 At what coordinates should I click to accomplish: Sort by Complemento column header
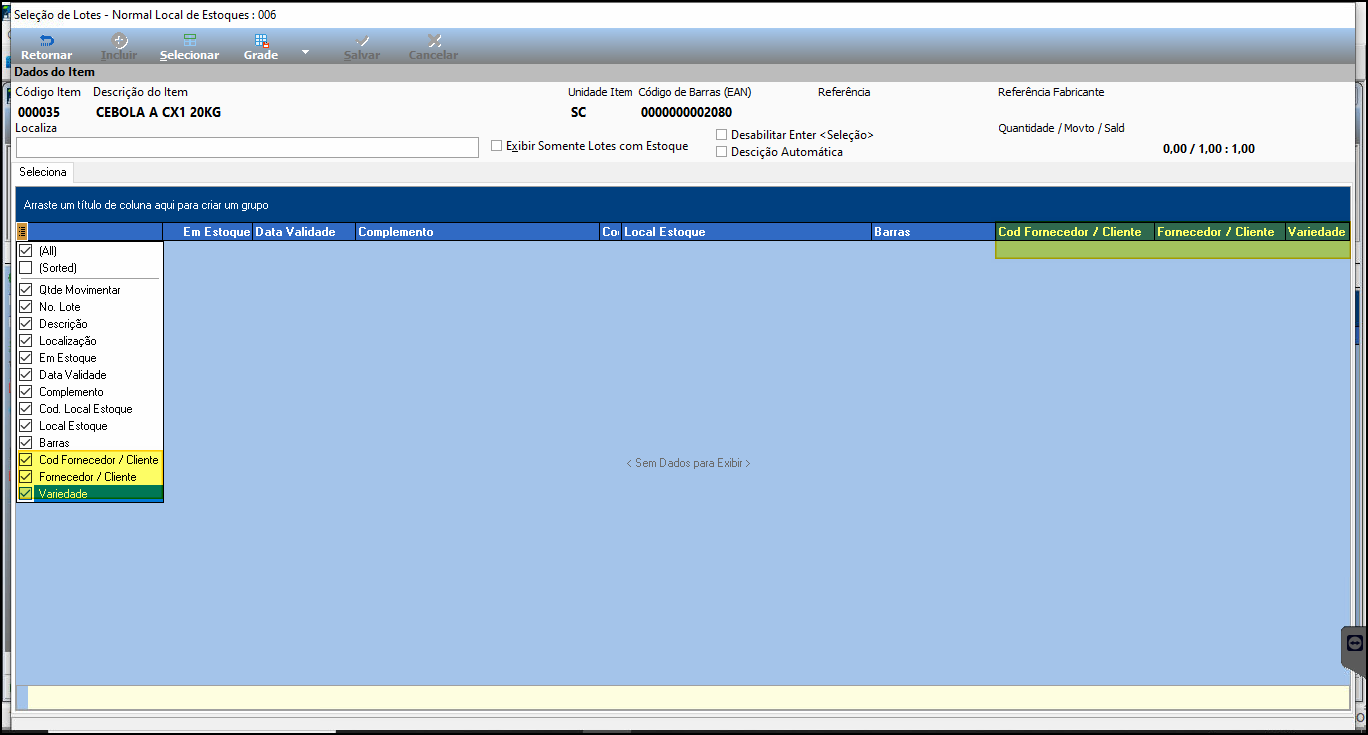click(477, 232)
